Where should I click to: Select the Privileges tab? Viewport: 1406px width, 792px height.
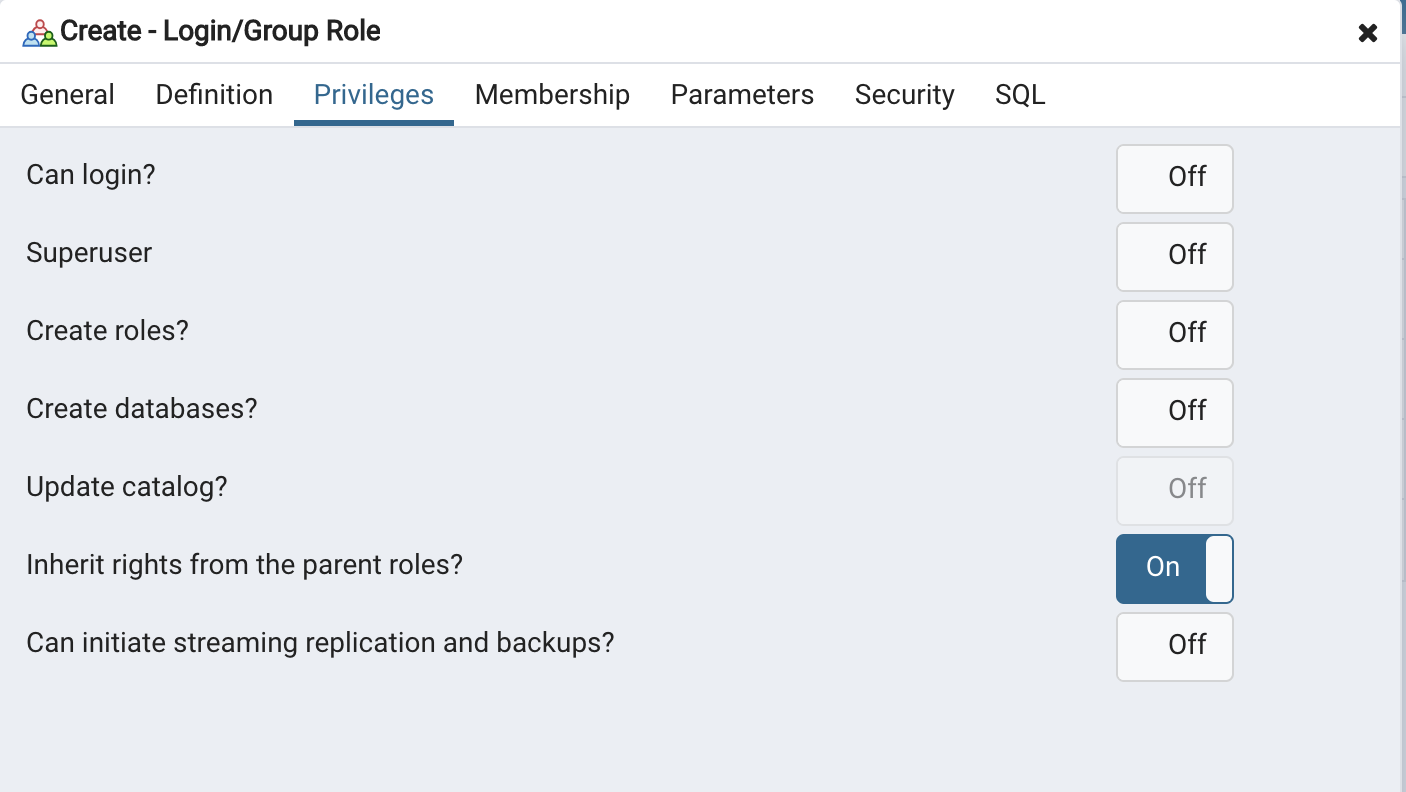pyautogui.click(x=373, y=95)
